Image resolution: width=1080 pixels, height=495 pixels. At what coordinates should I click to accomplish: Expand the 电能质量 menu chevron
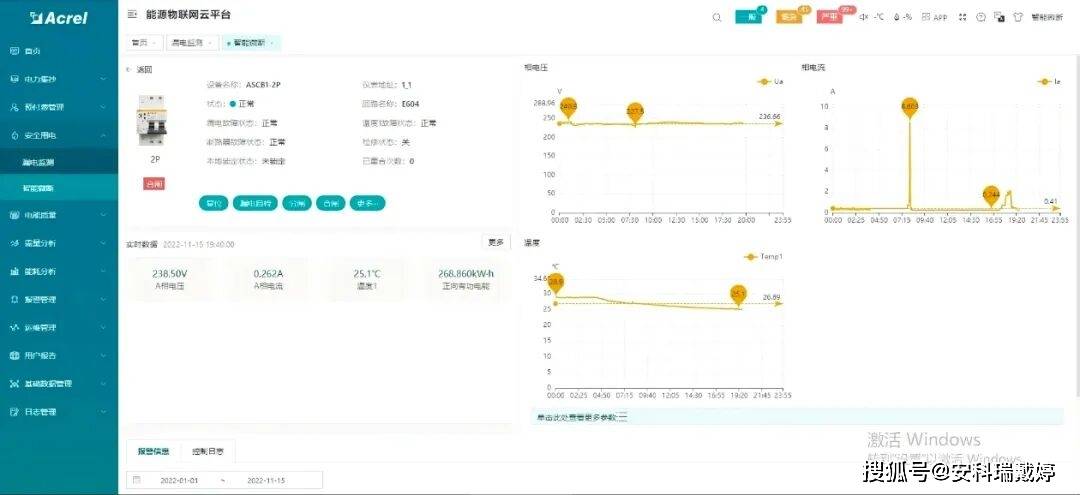pos(103,215)
